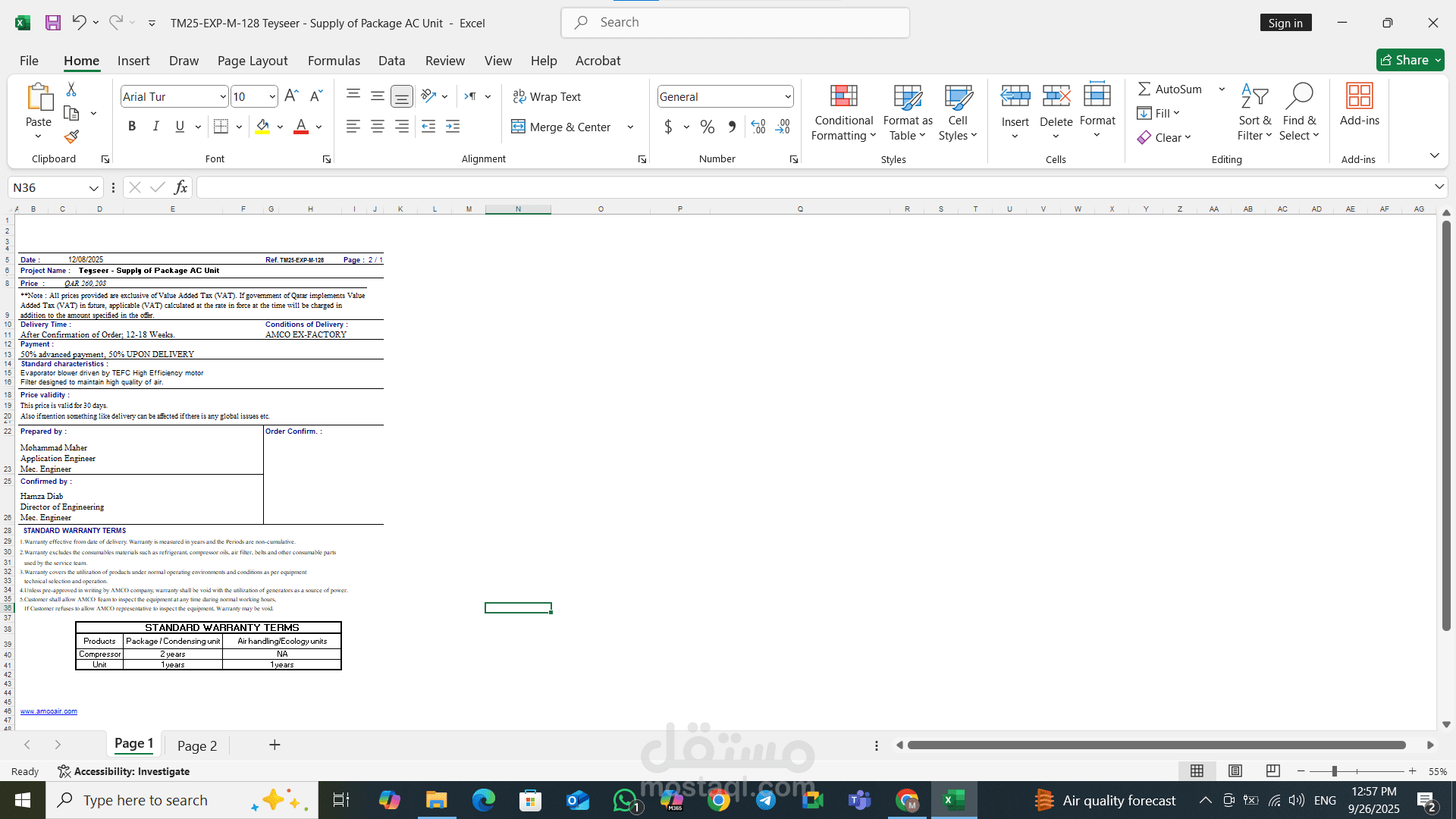The image size is (1456, 819).
Task: Open the Merge & Center dropdown arrow
Action: [630, 127]
